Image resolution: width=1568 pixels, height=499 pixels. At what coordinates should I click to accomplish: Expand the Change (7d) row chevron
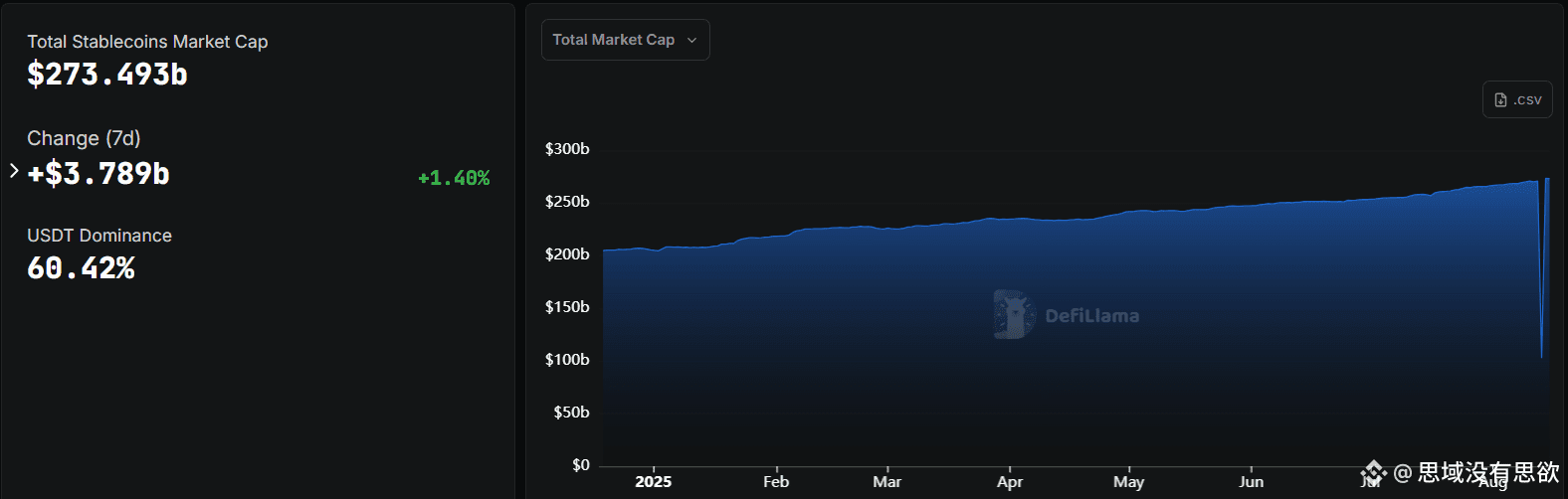point(14,171)
